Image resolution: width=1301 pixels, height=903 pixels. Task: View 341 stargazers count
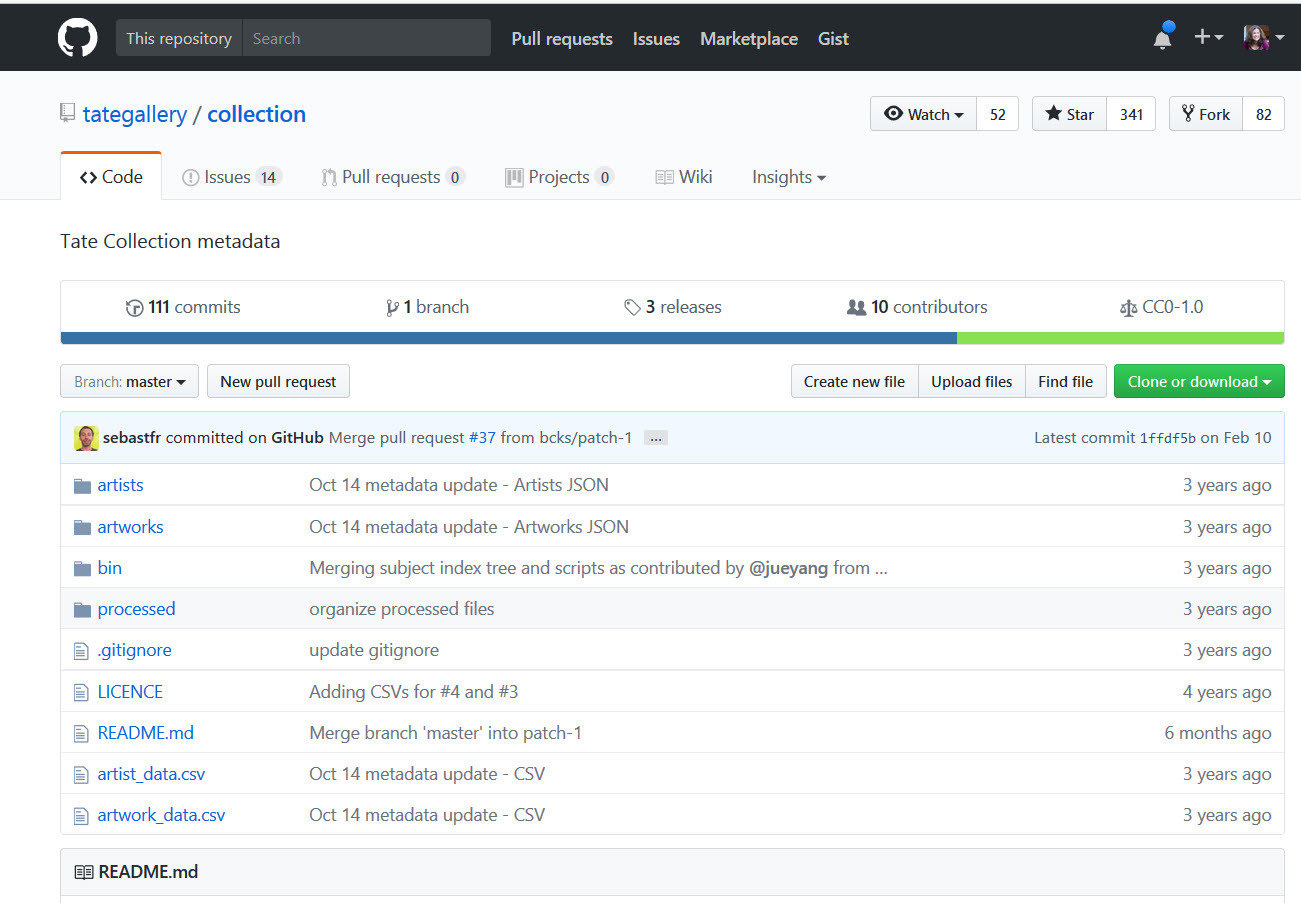pos(1131,114)
